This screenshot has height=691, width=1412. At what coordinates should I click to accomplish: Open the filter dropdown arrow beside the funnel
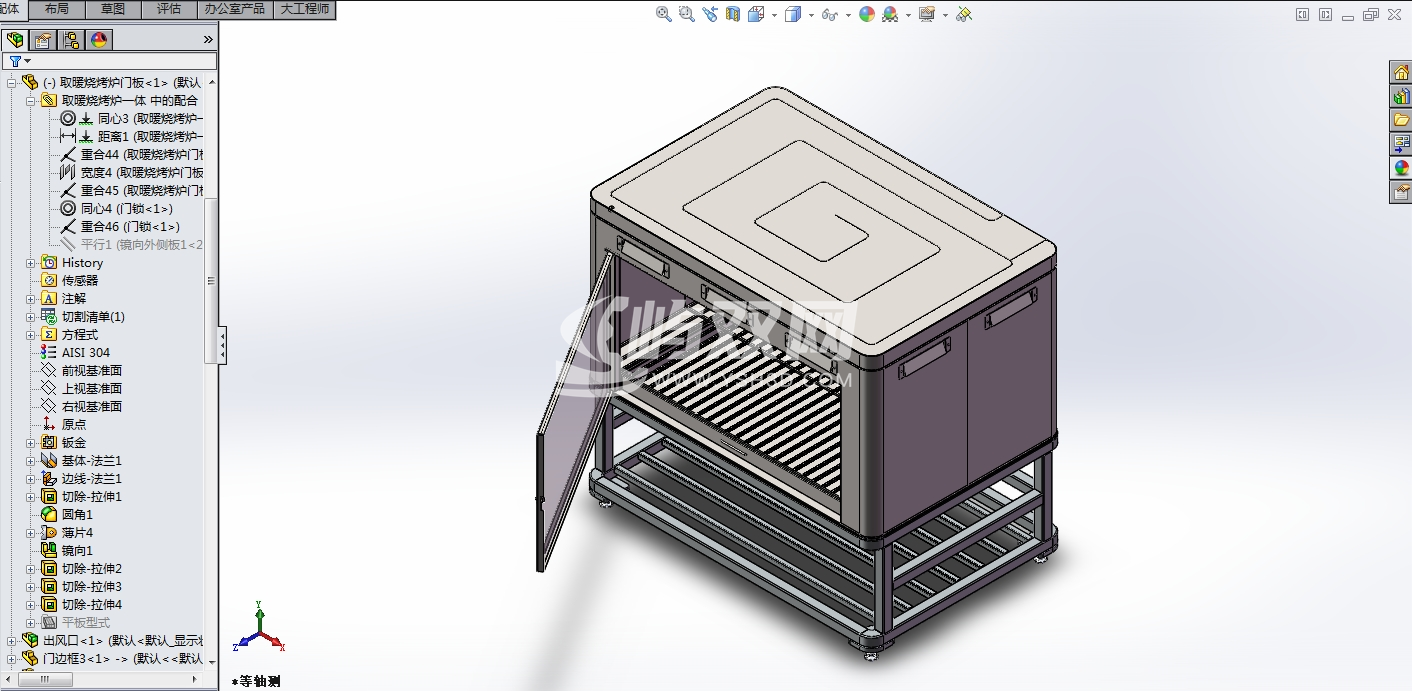27,62
